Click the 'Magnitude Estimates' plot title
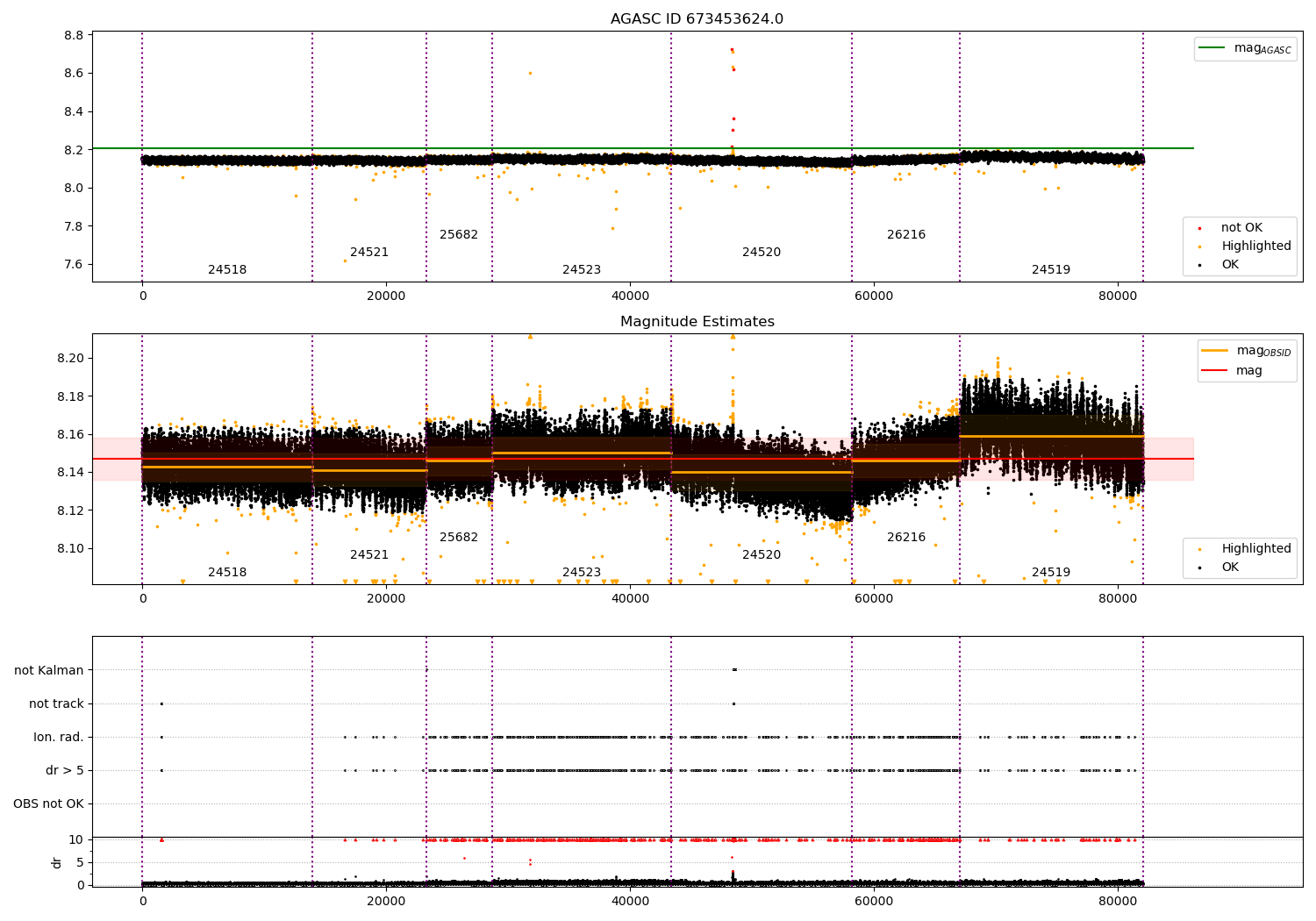 coord(697,322)
